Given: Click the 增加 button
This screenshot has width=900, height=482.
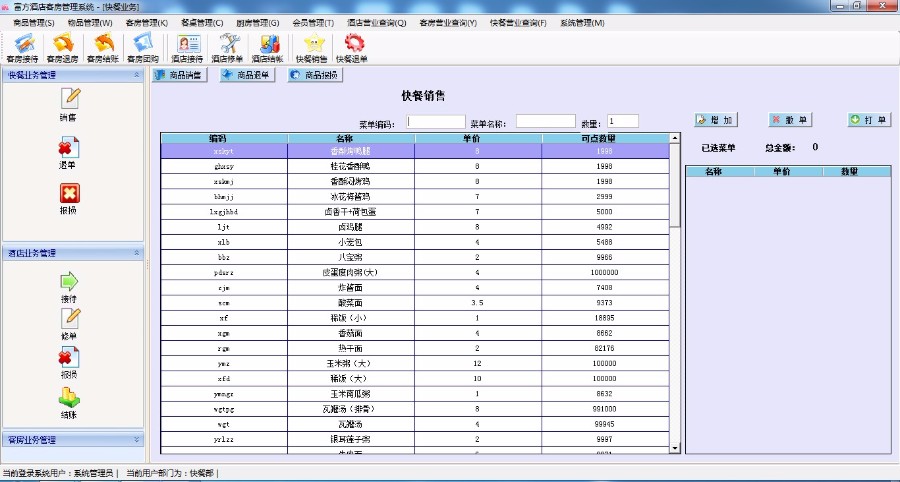Looking at the screenshot, I should pos(716,120).
